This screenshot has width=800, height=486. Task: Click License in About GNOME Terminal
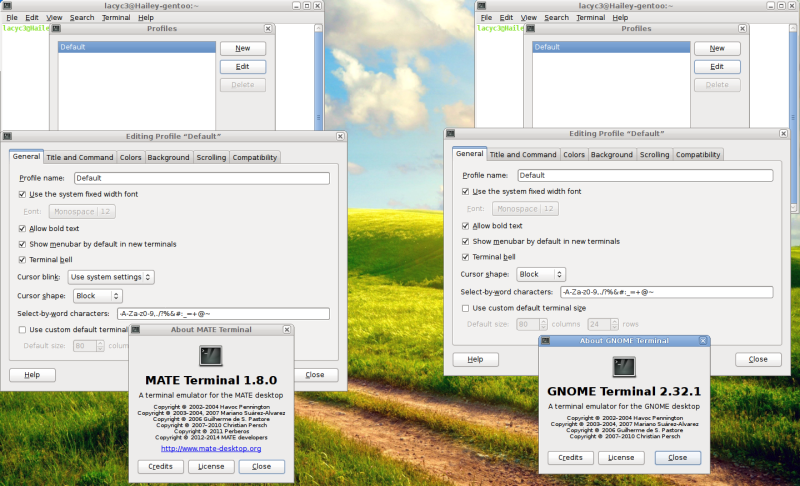pyautogui.click(x=621, y=458)
